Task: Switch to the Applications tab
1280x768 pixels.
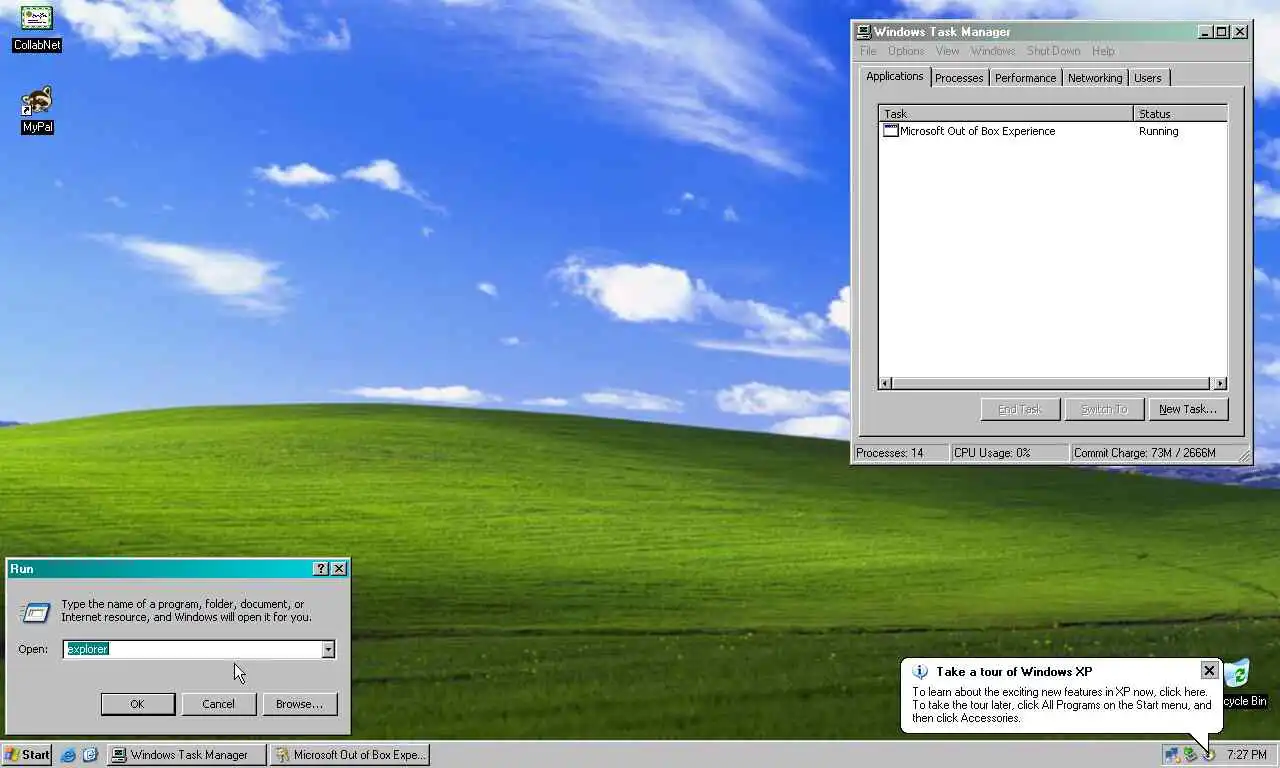Action: (895, 76)
